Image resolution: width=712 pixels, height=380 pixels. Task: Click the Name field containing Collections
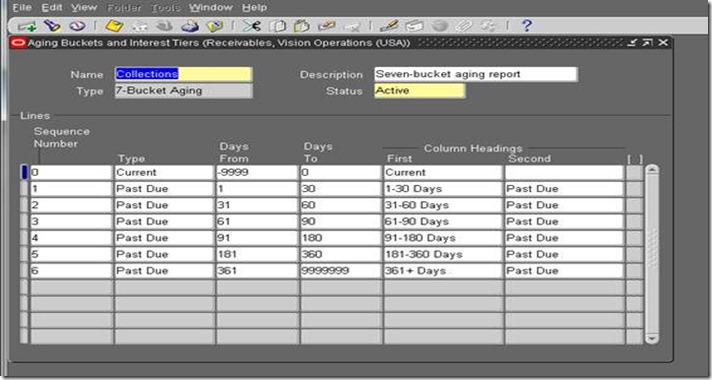point(183,74)
